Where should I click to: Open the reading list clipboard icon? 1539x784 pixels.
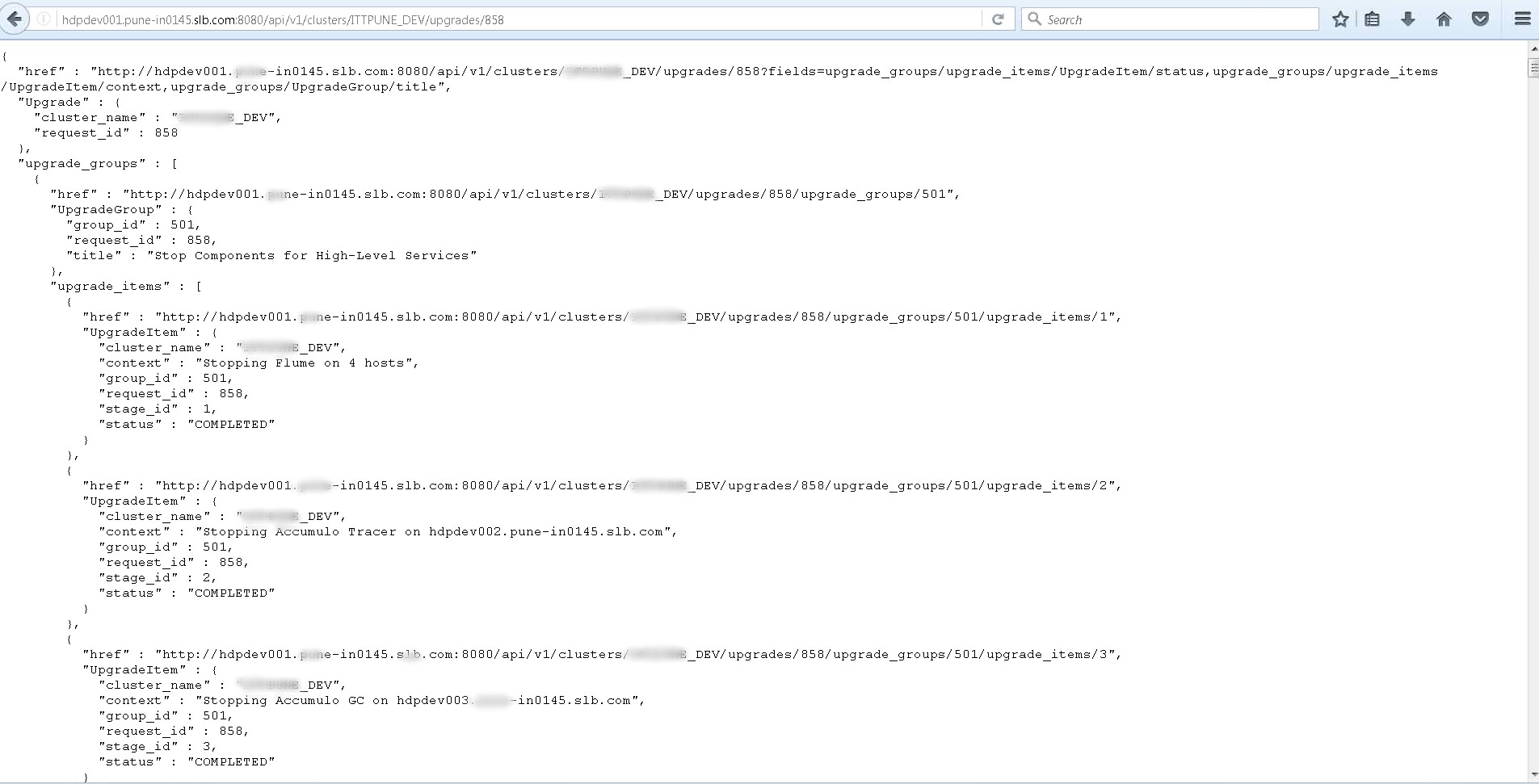(x=1373, y=19)
